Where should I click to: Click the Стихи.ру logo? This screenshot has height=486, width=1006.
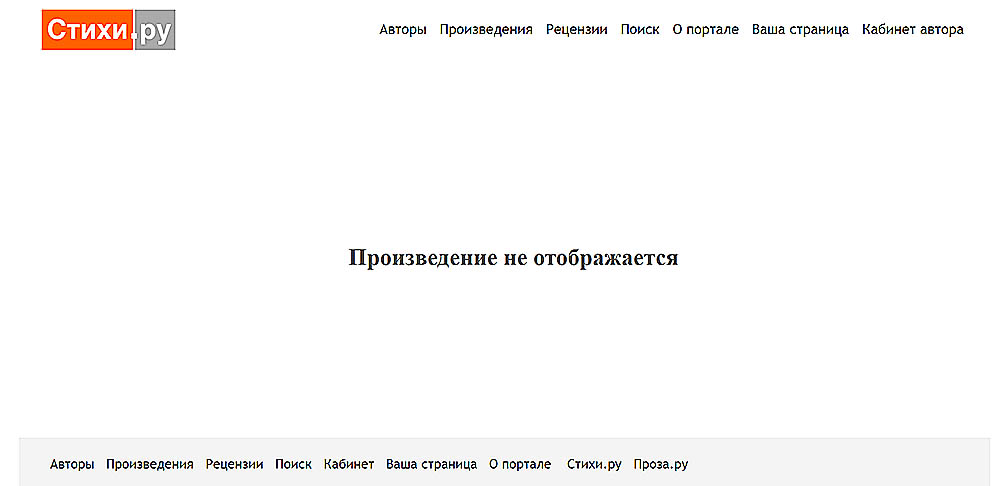pos(108,29)
